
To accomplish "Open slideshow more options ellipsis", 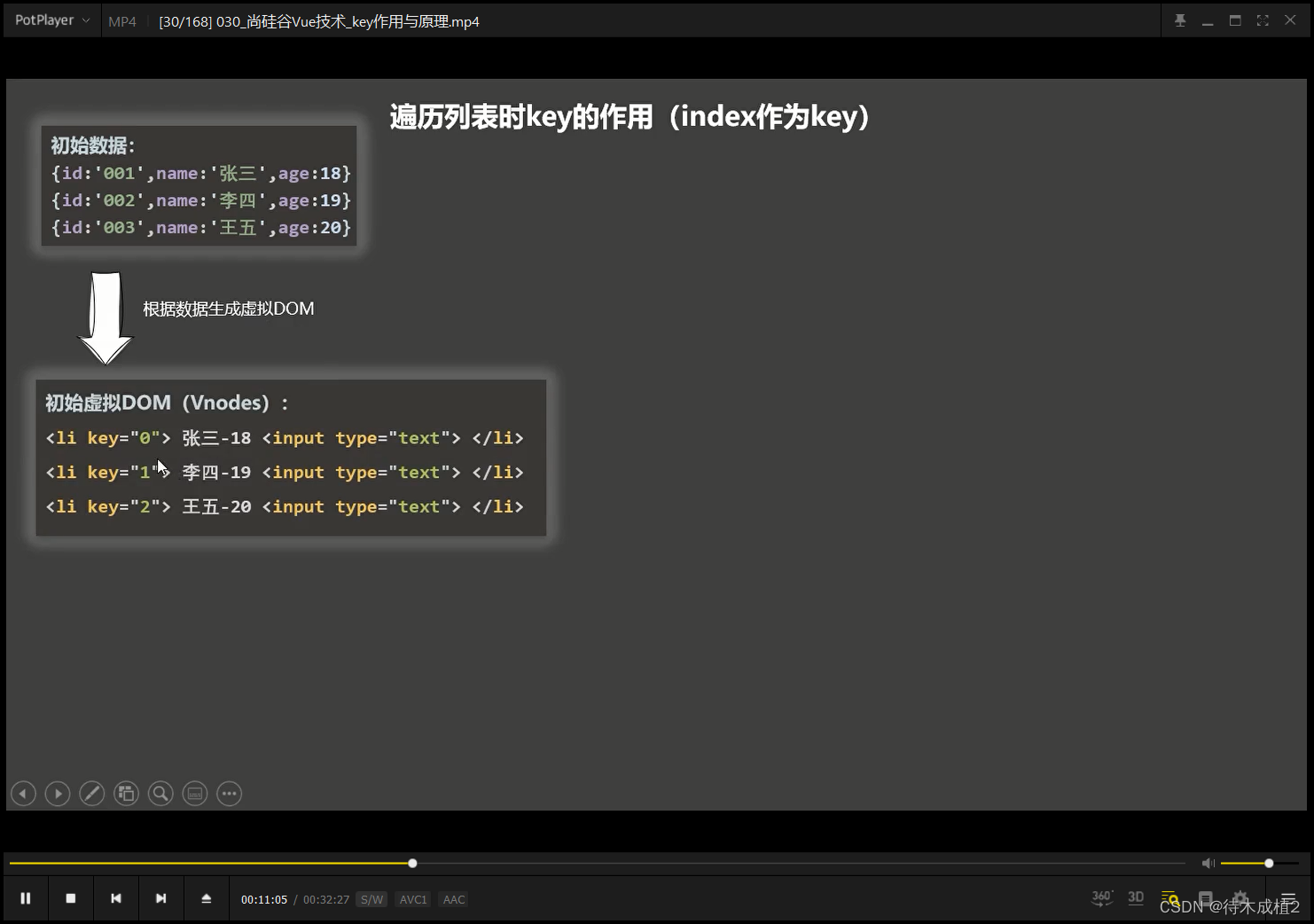I will [230, 794].
